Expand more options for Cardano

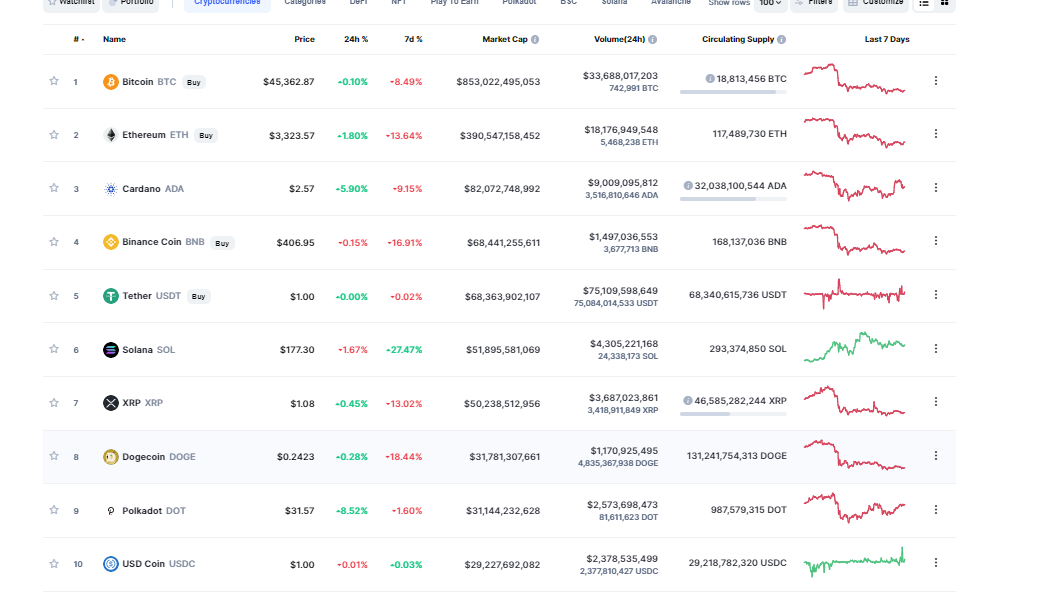tap(935, 187)
